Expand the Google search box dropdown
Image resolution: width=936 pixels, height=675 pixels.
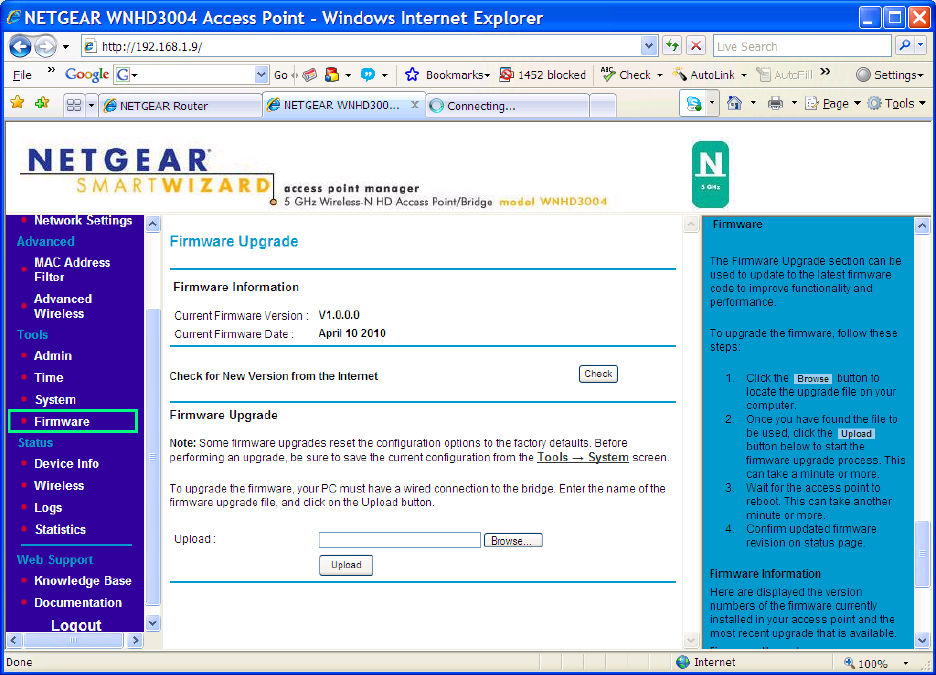tap(261, 75)
